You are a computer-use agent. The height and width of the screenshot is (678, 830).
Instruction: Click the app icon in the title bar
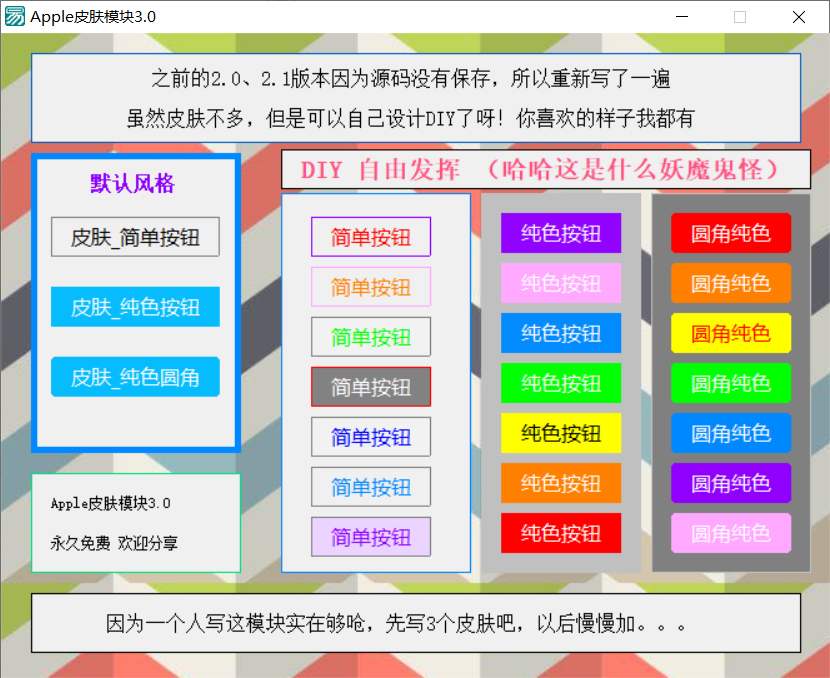[x=15, y=16]
